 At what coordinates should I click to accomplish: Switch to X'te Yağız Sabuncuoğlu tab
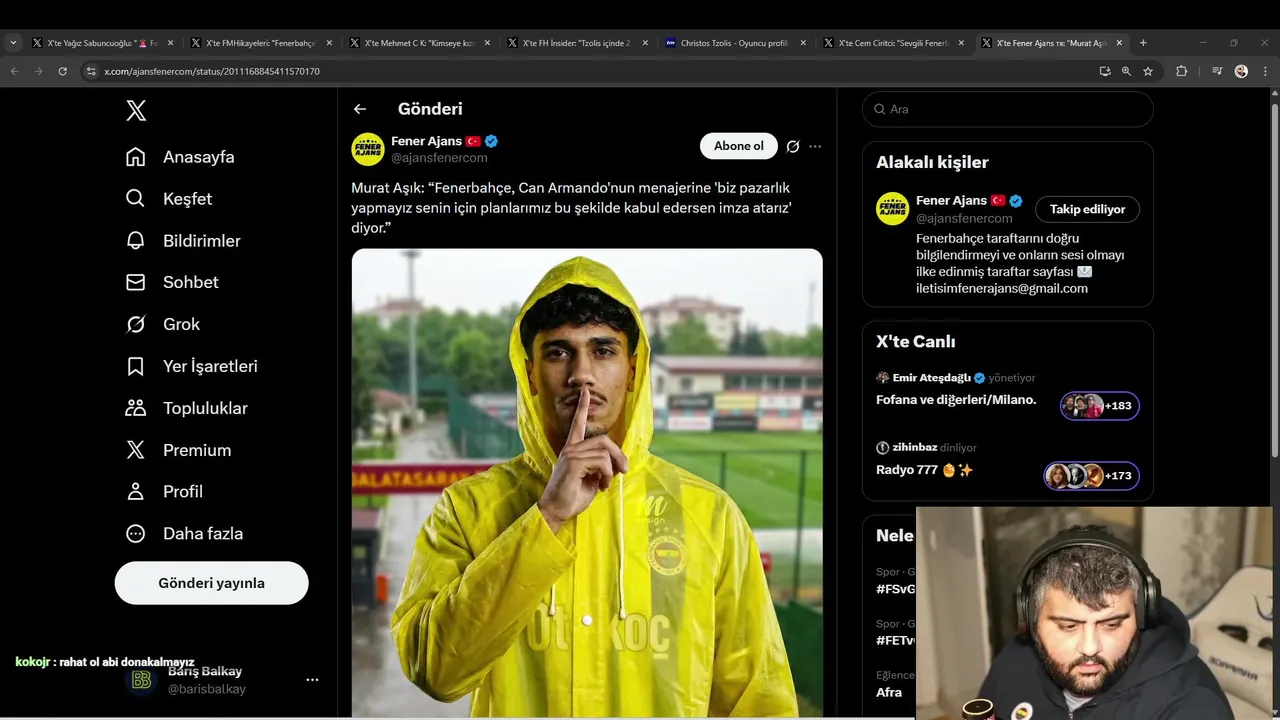(102, 43)
